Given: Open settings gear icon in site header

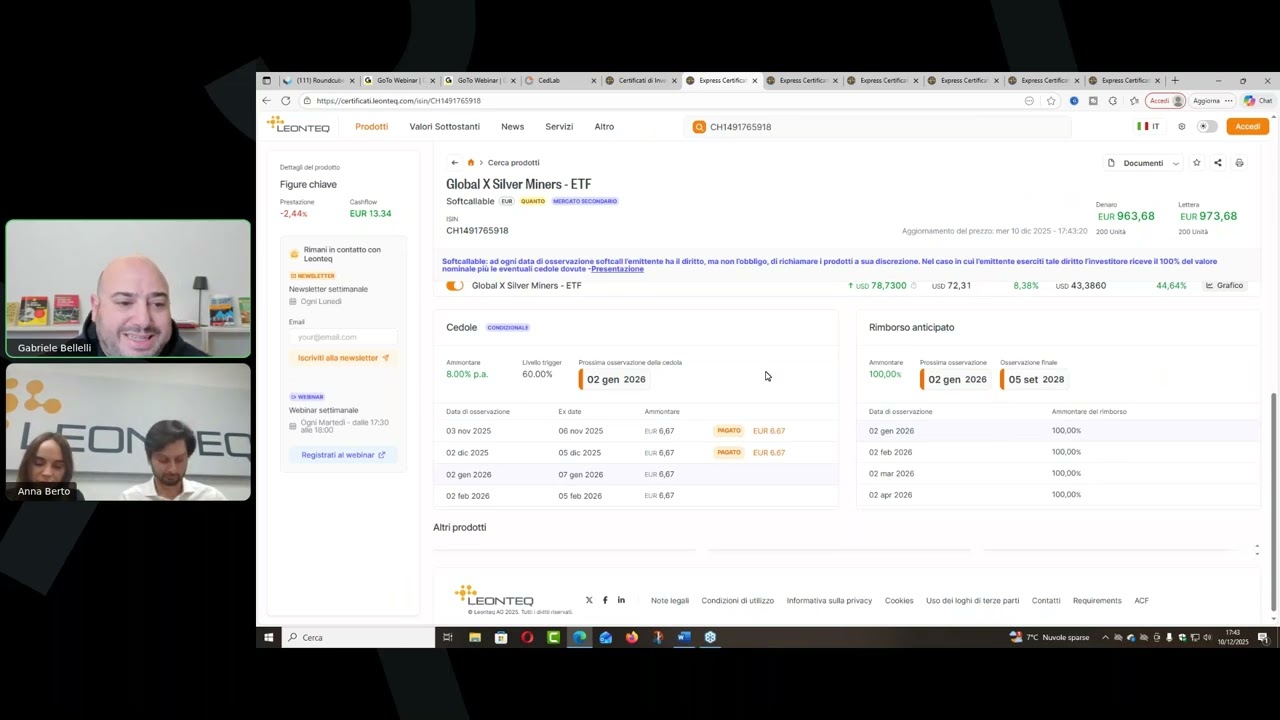Looking at the screenshot, I should point(1181,127).
